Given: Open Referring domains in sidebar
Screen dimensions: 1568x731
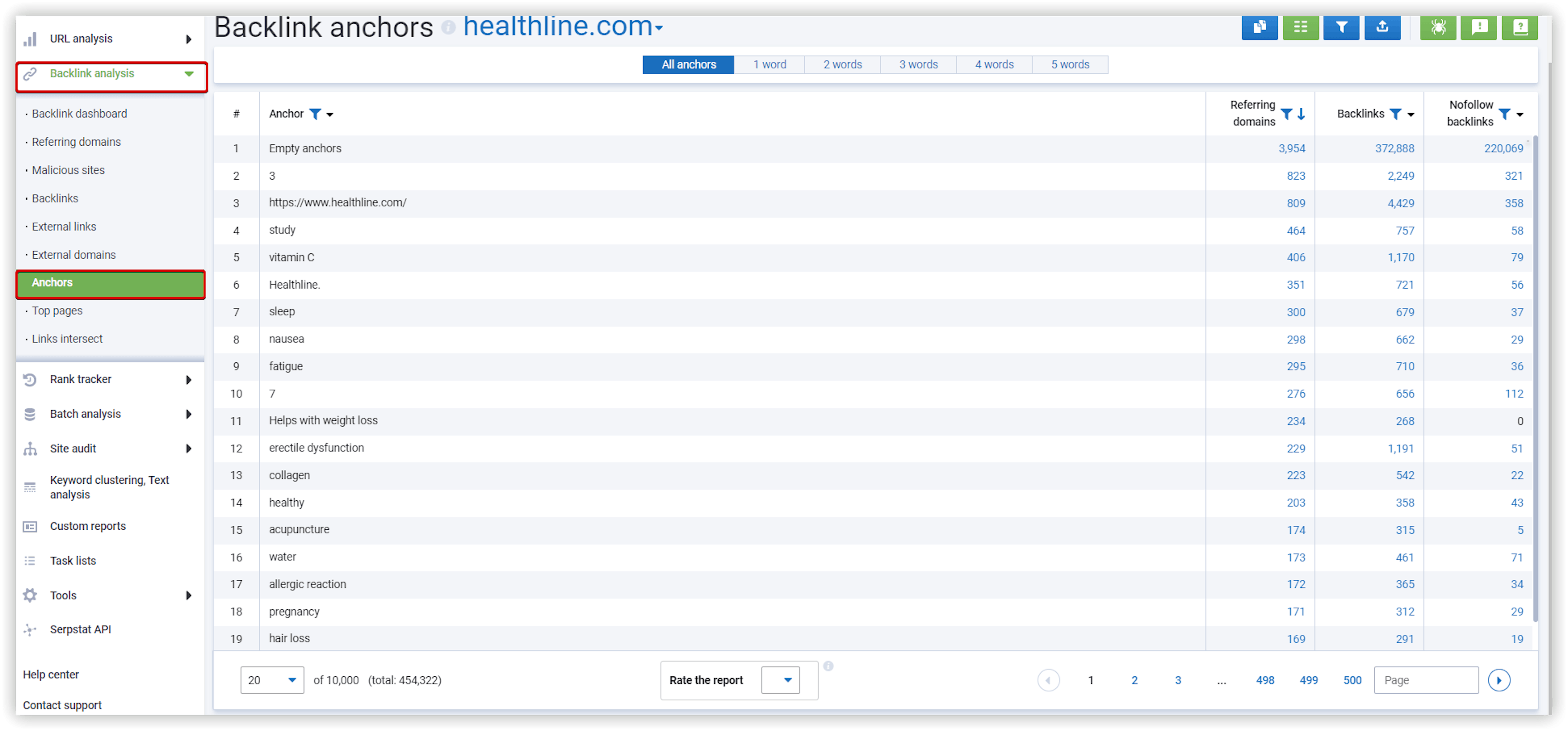Looking at the screenshot, I should 76,142.
